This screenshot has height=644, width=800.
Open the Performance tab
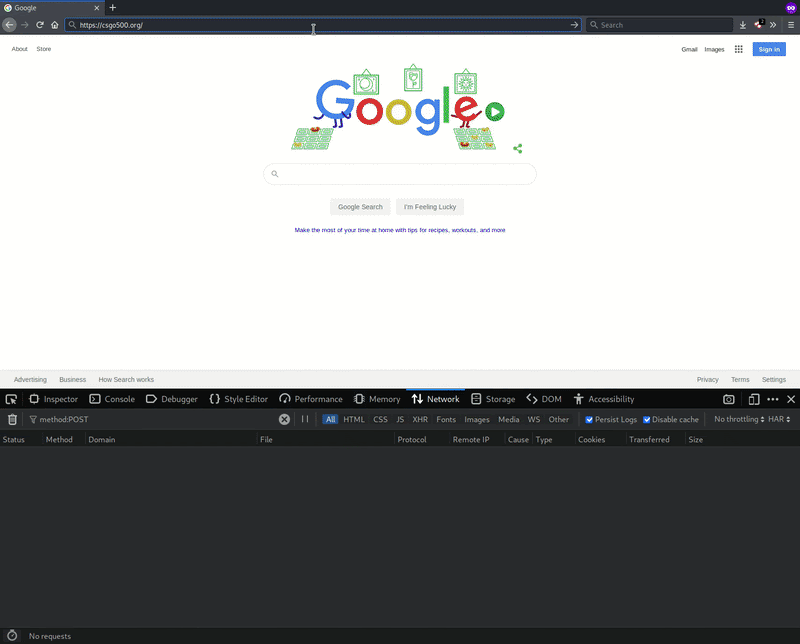311,399
